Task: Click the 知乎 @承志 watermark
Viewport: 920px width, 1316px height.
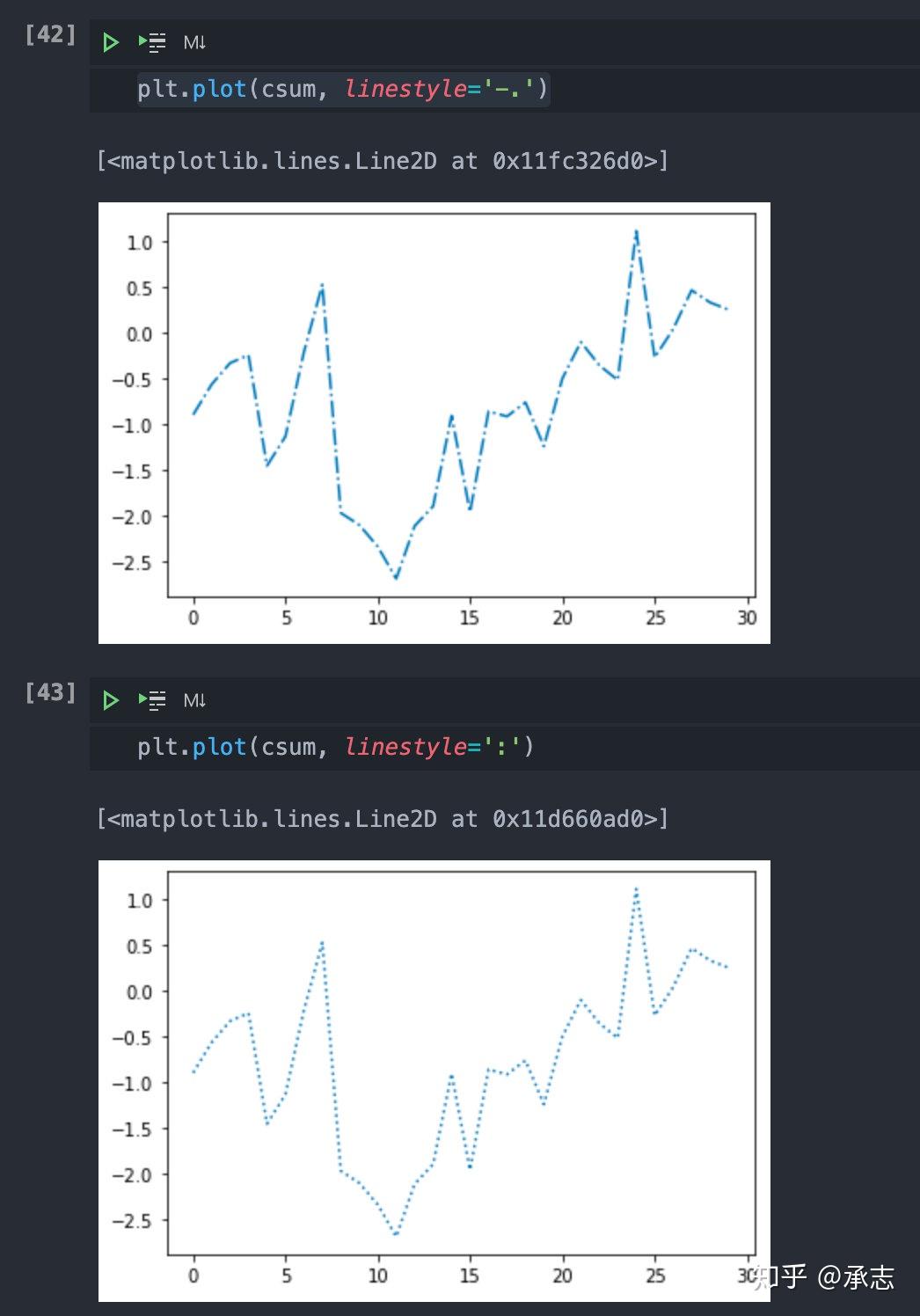Action: (823, 1276)
